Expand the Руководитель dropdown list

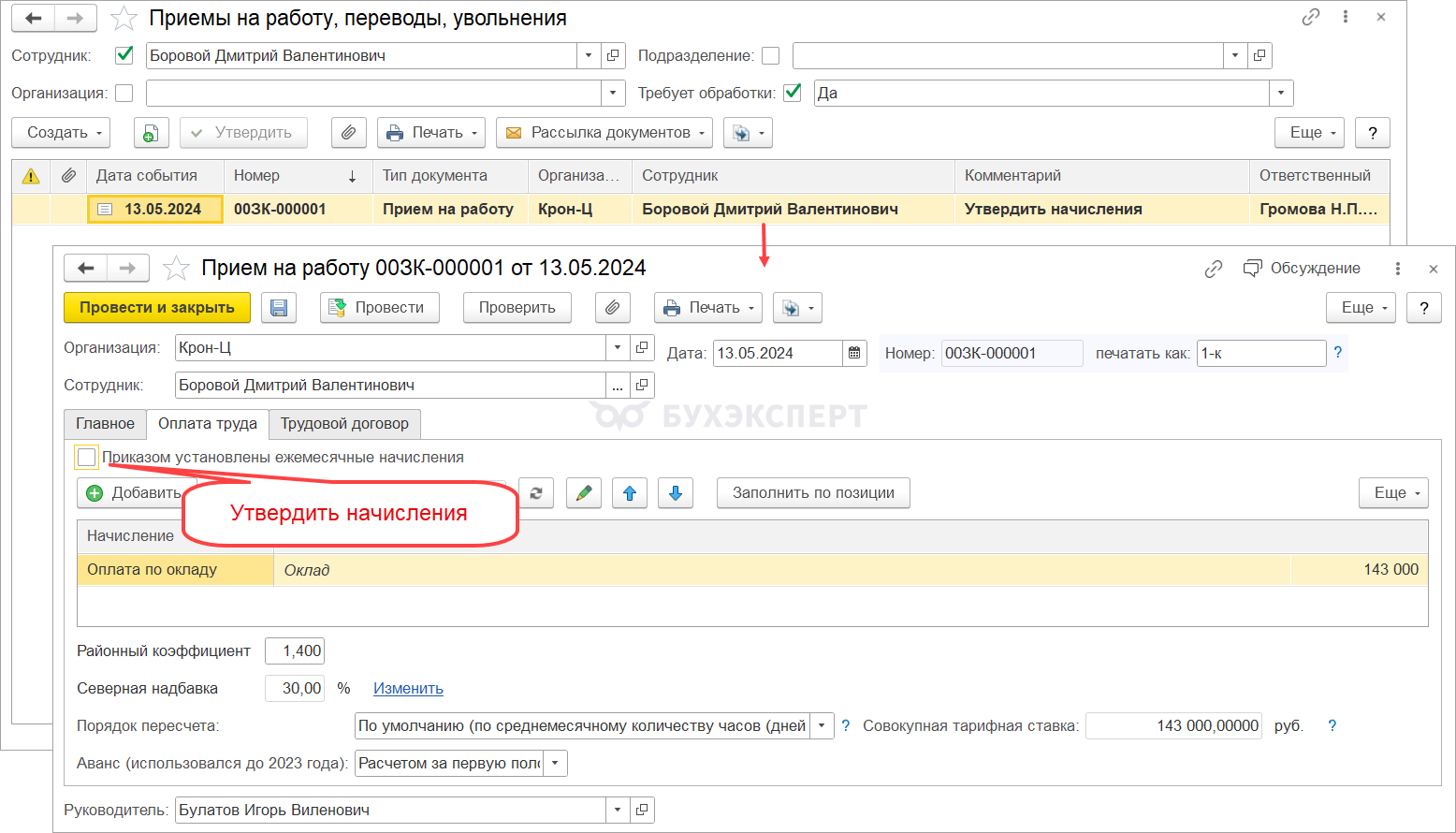point(618,810)
